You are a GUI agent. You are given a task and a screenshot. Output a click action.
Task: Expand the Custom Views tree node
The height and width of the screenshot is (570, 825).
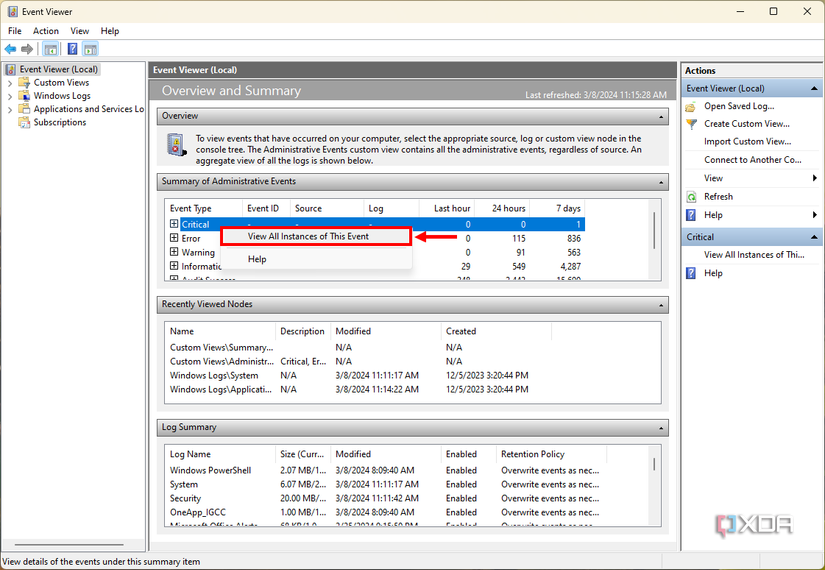[10, 83]
